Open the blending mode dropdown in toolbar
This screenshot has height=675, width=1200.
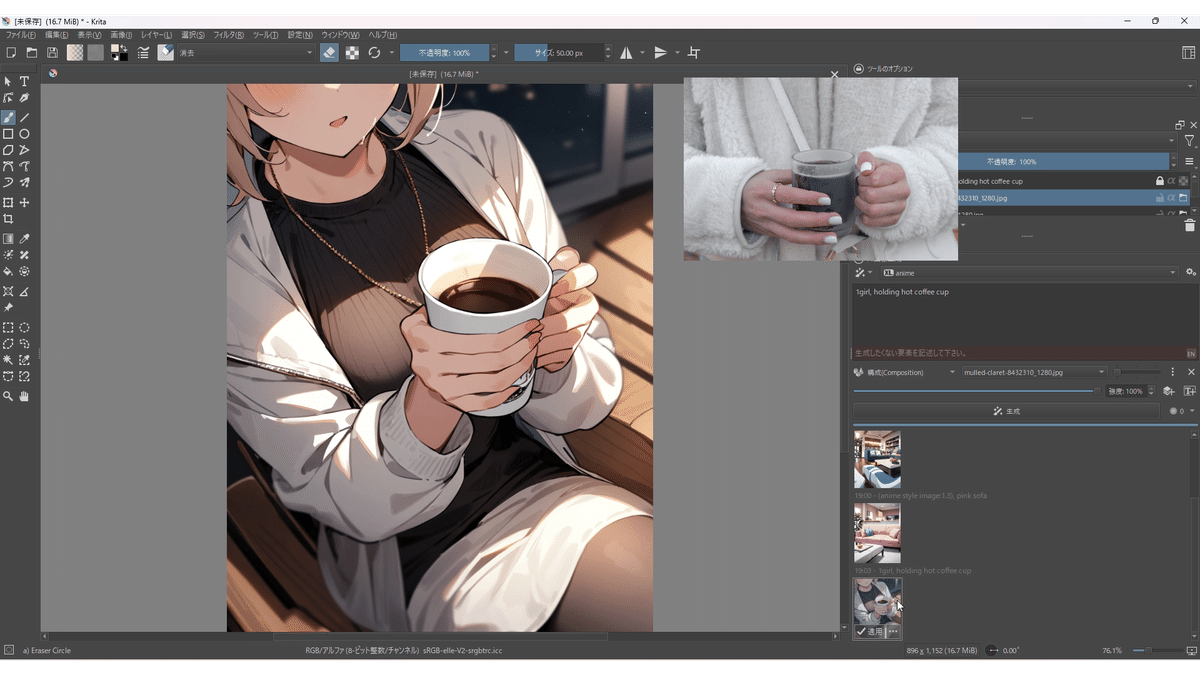[x=246, y=53]
